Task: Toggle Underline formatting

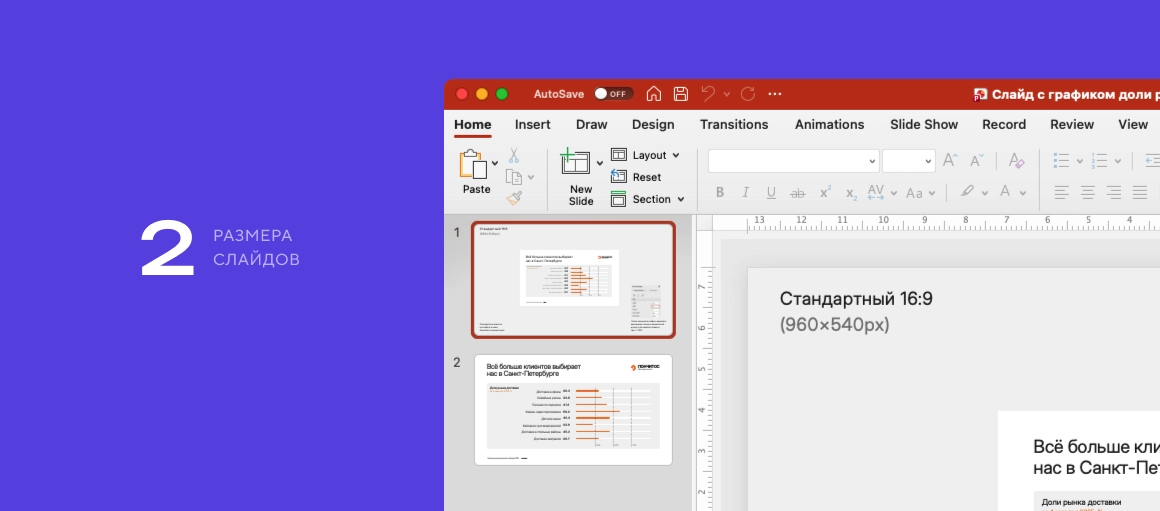Action: point(771,192)
